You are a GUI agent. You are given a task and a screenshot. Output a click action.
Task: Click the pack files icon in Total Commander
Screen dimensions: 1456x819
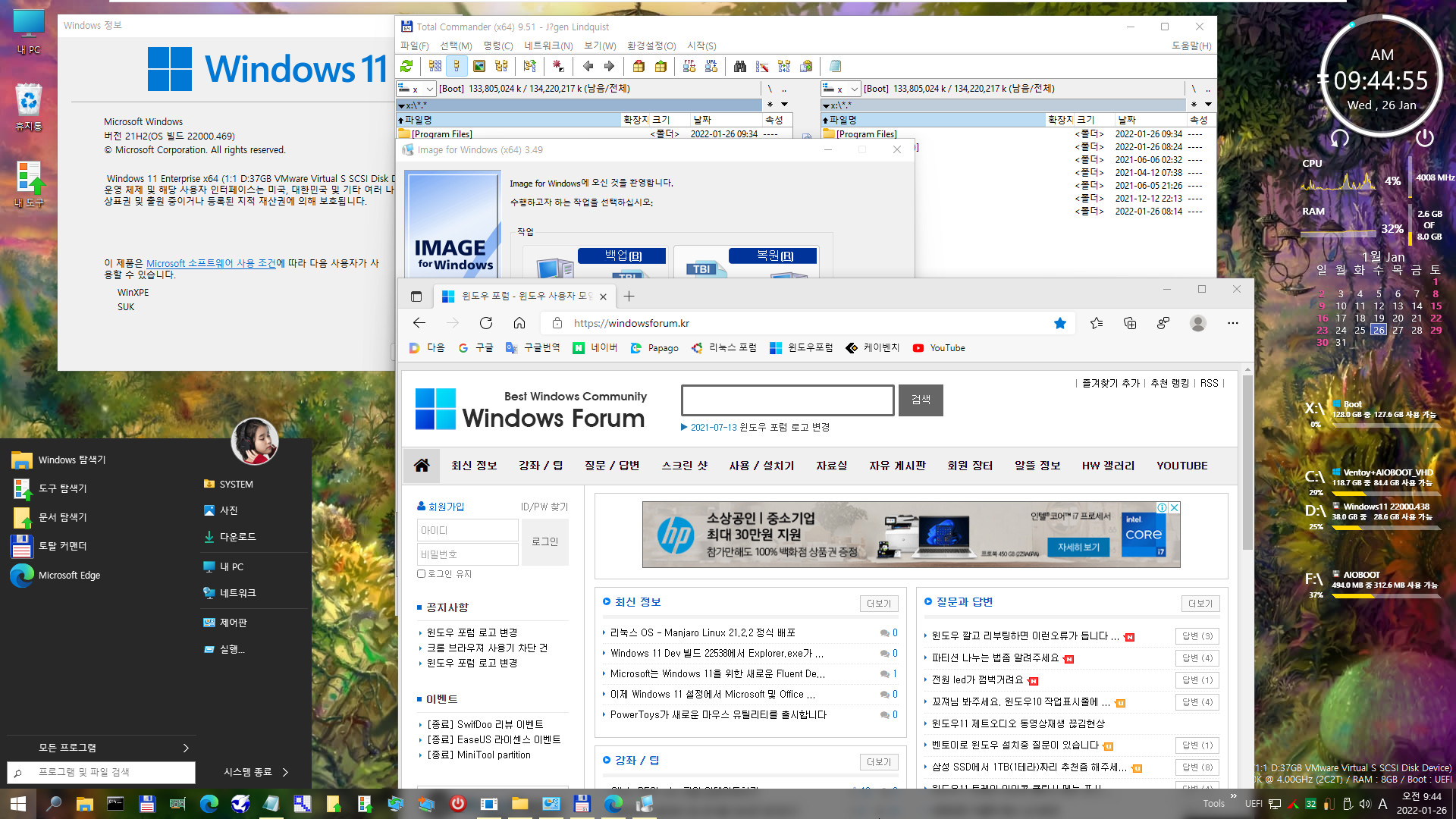(639, 66)
